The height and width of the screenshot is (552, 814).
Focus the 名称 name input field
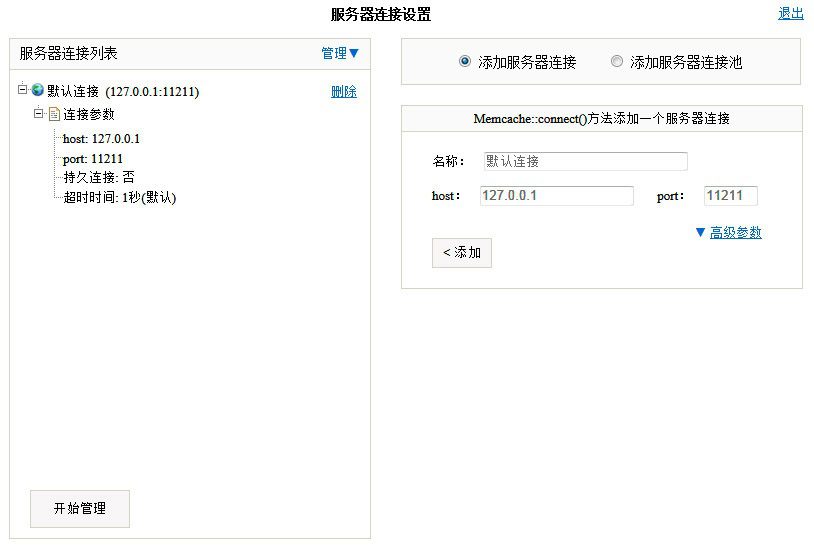[x=585, y=161]
